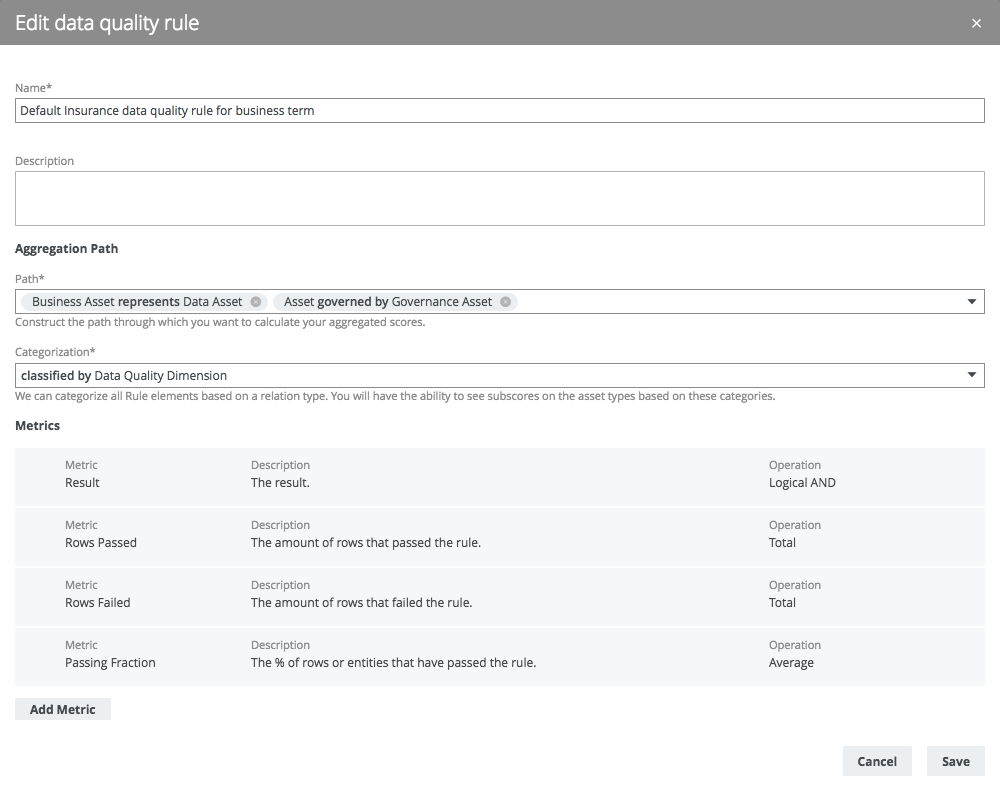This screenshot has width=1000, height=790.
Task: Click the Total operation for Rows Failed
Action: [782, 603]
